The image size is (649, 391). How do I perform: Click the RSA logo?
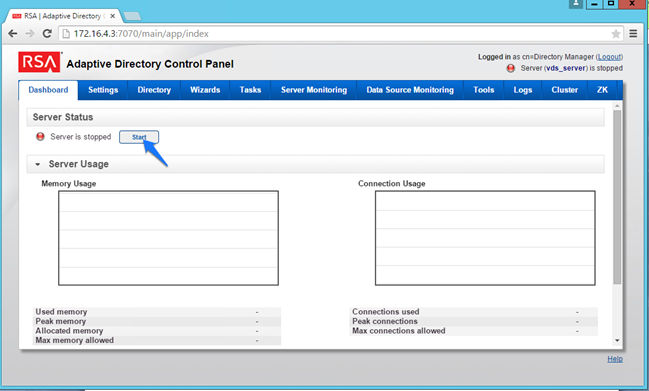[x=40, y=62]
